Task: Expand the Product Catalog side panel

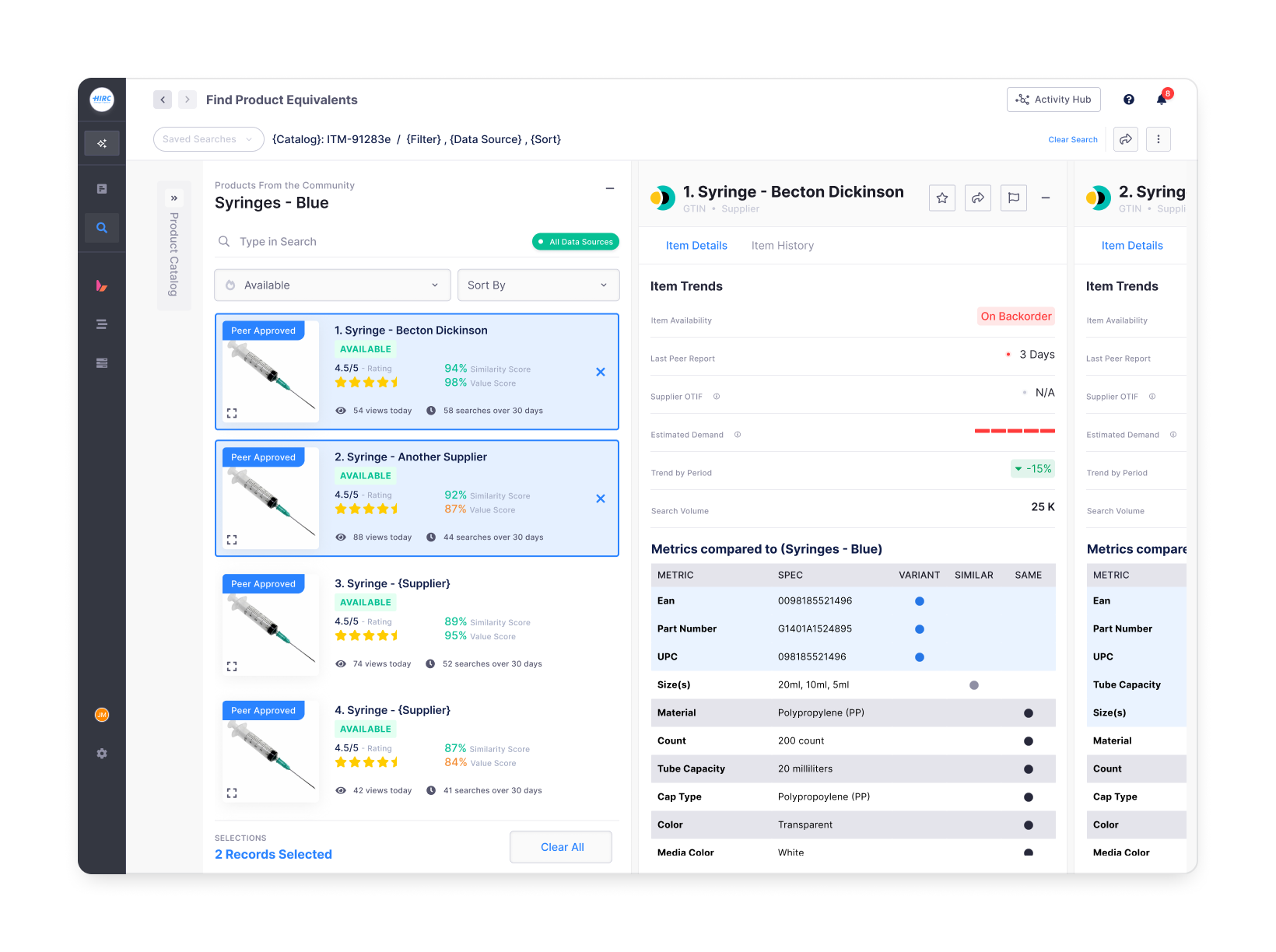Action: pos(174,198)
